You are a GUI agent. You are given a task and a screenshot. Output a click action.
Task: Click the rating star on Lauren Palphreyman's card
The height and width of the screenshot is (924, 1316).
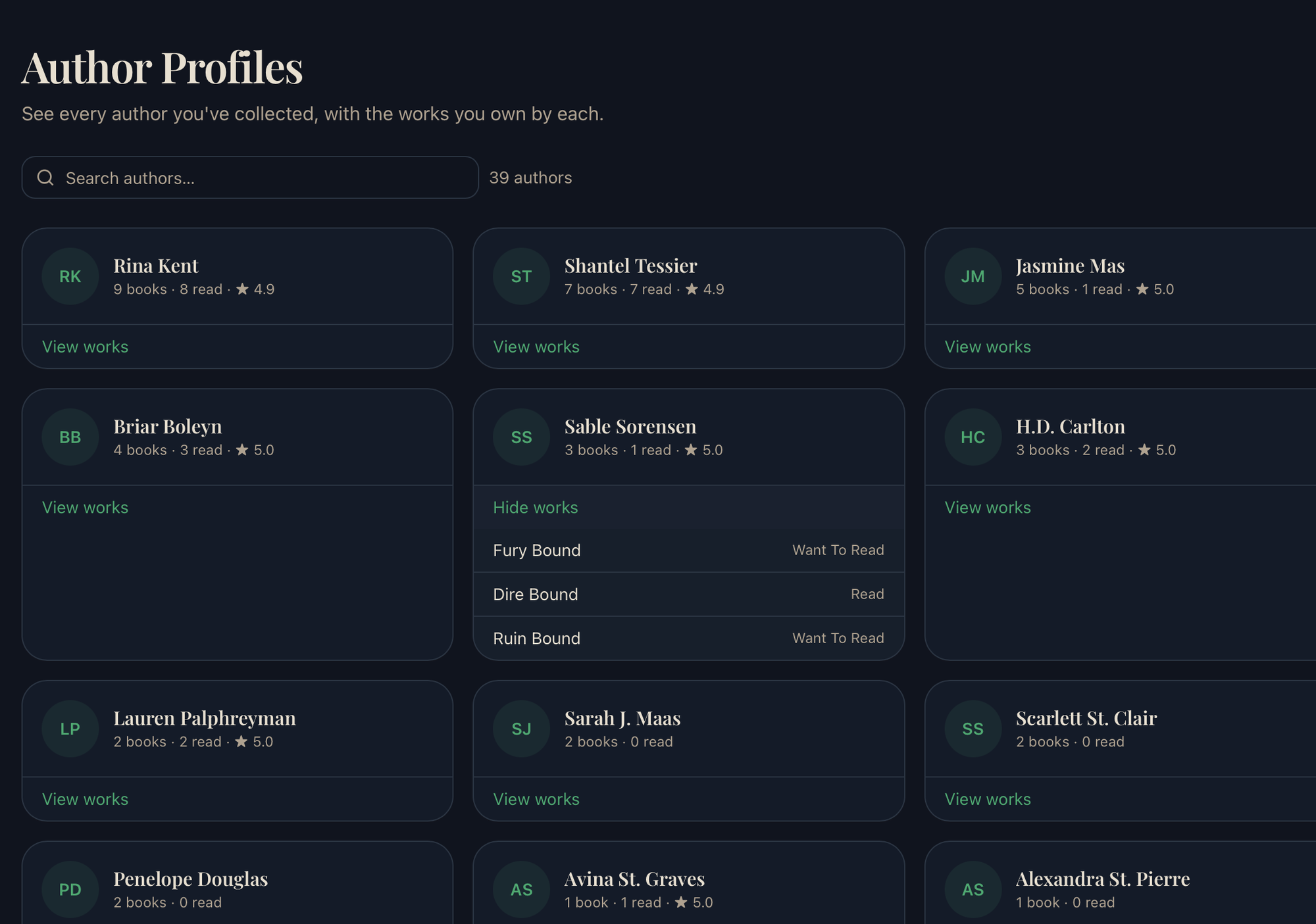tap(241, 741)
